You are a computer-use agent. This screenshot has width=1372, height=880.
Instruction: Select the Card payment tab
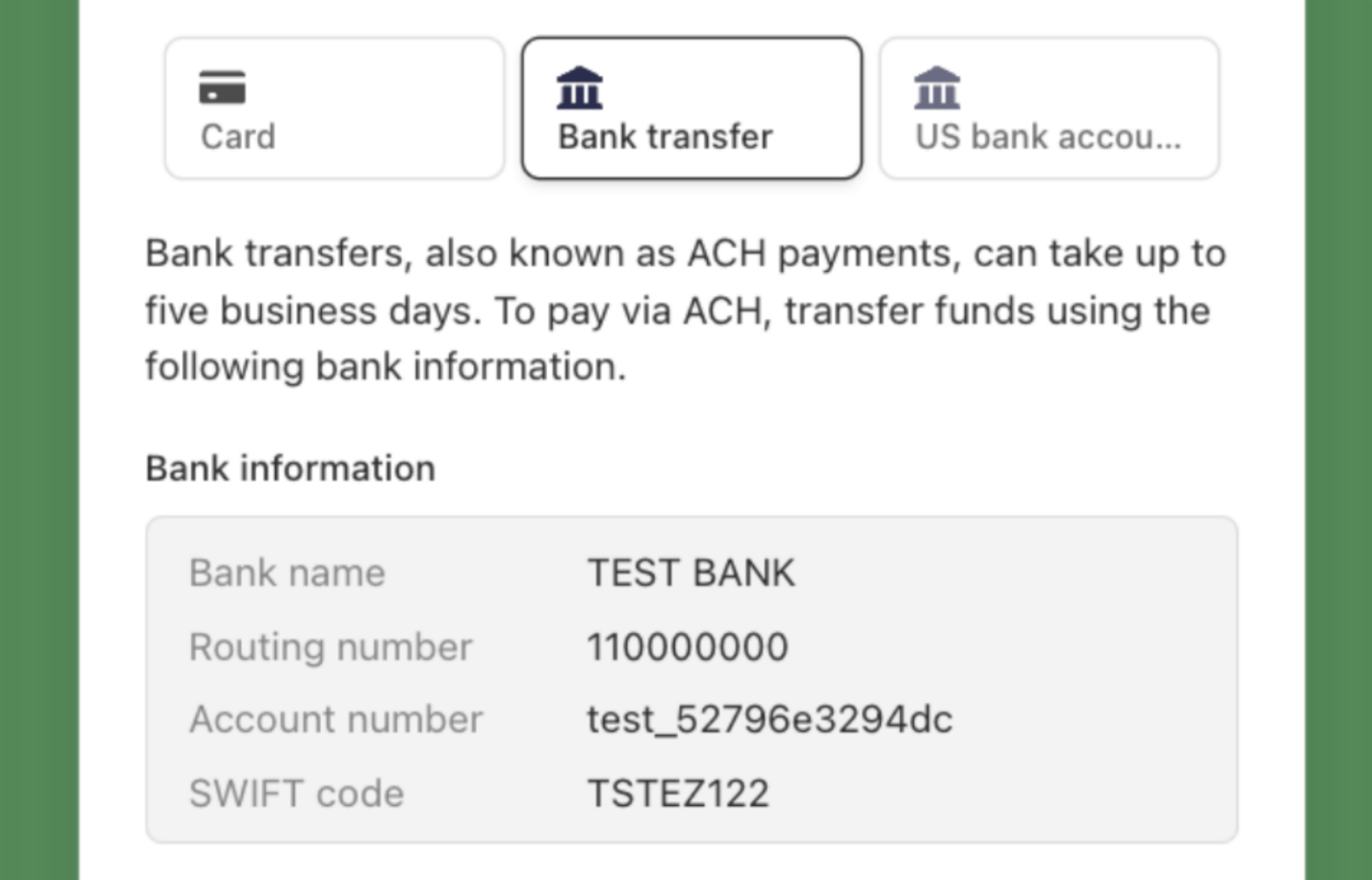334,108
